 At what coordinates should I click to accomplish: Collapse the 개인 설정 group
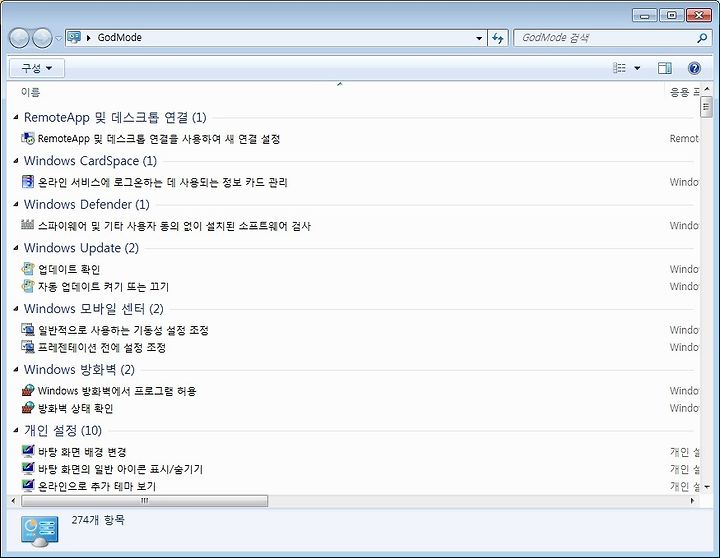(x=16, y=431)
